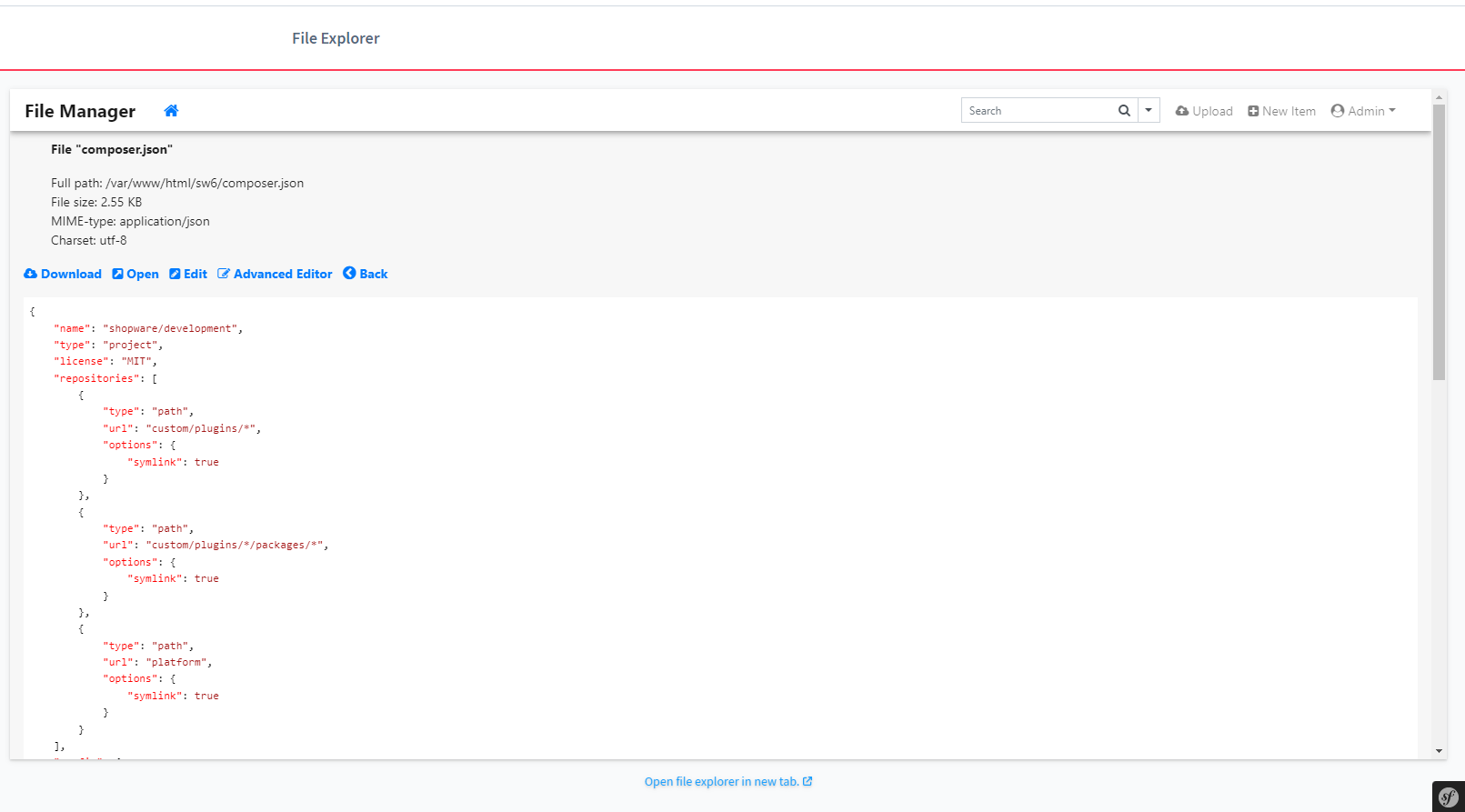This screenshot has height=812, width=1465.
Task: Go to the File Manager home icon
Action: pos(171,111)
